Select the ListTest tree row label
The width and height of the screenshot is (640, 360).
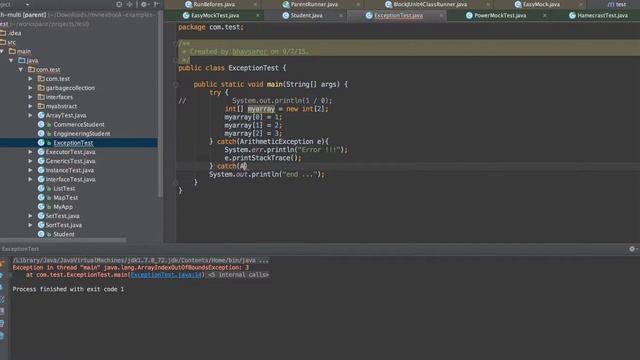64,188
